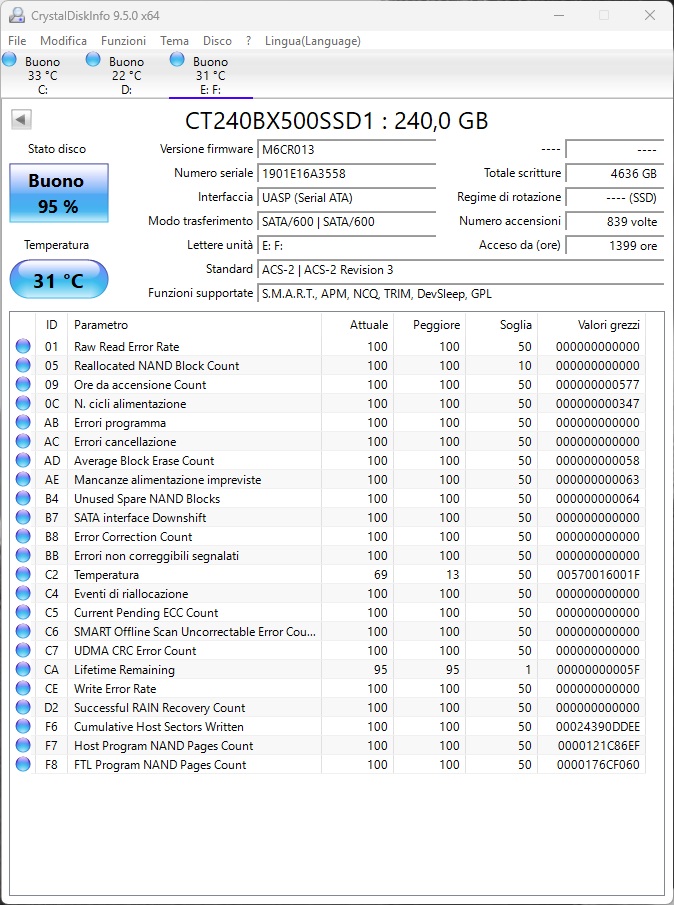Click status circle of Write Error Rate
This screenshot has width=674, height=905.
click(23, 689)
